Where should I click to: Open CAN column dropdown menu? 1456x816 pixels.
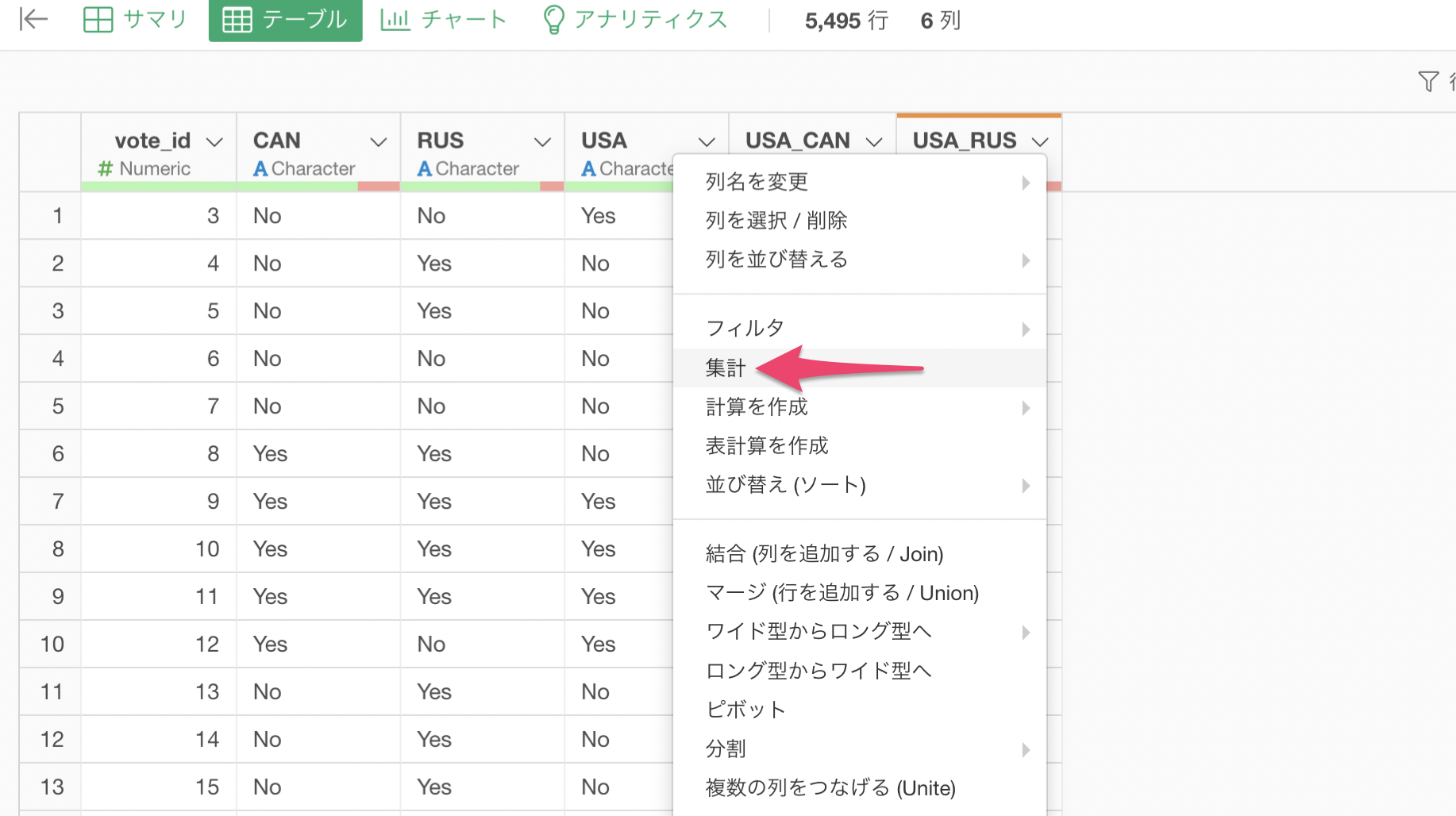[379, 142]
